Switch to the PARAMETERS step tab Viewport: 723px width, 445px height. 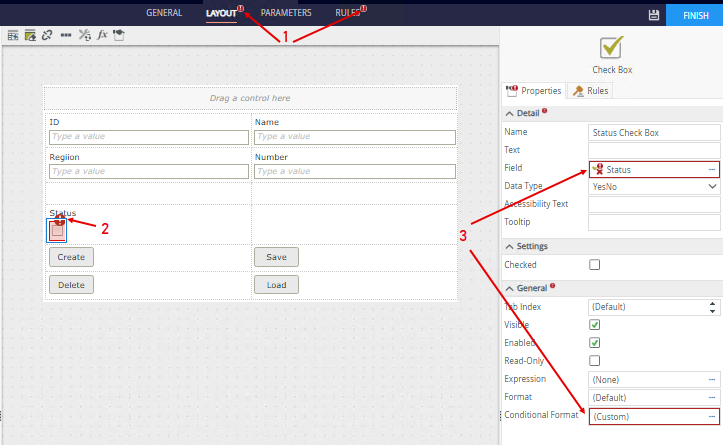tap(286, 13)
